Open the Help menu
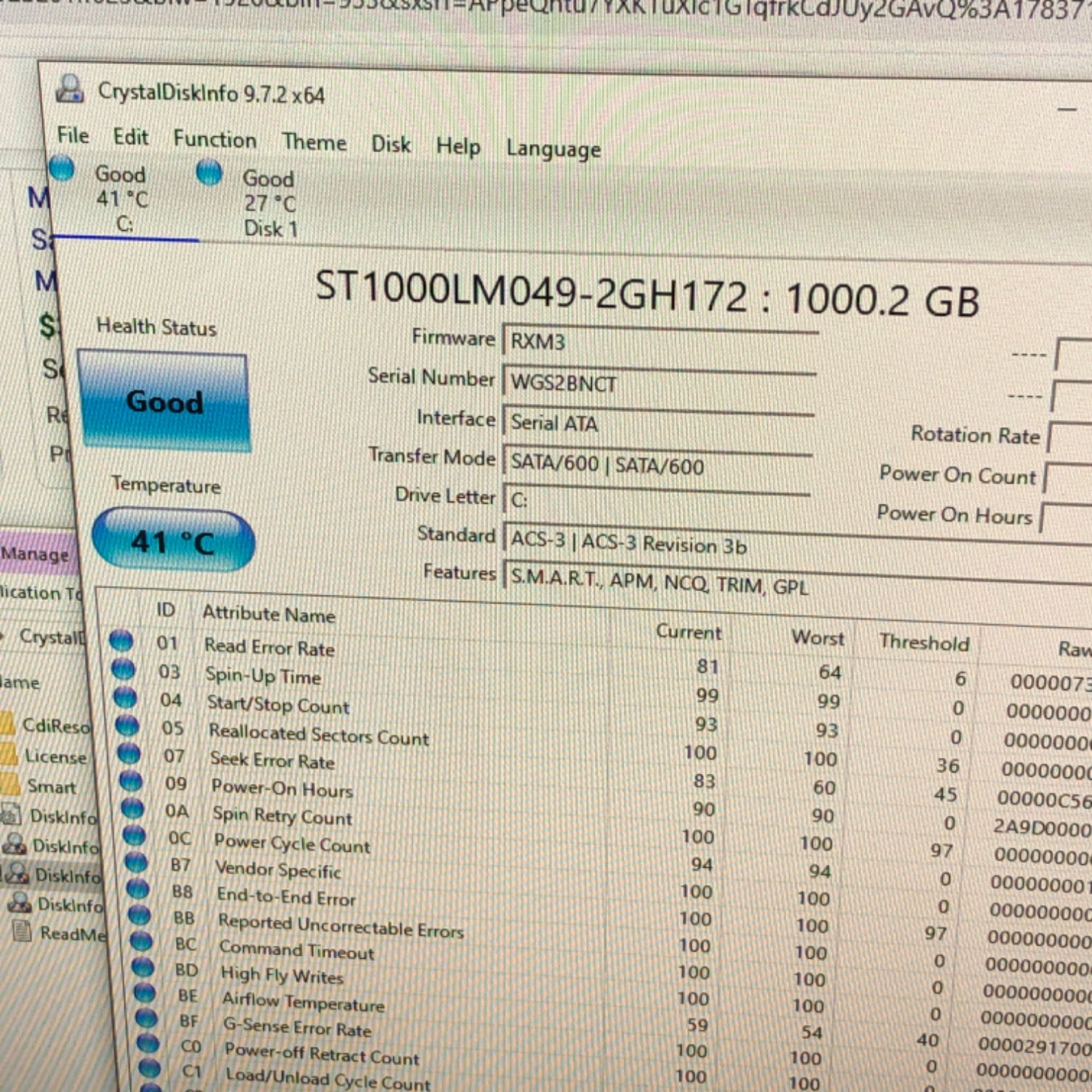The image size is (1092, 1092). pos(458,147)
